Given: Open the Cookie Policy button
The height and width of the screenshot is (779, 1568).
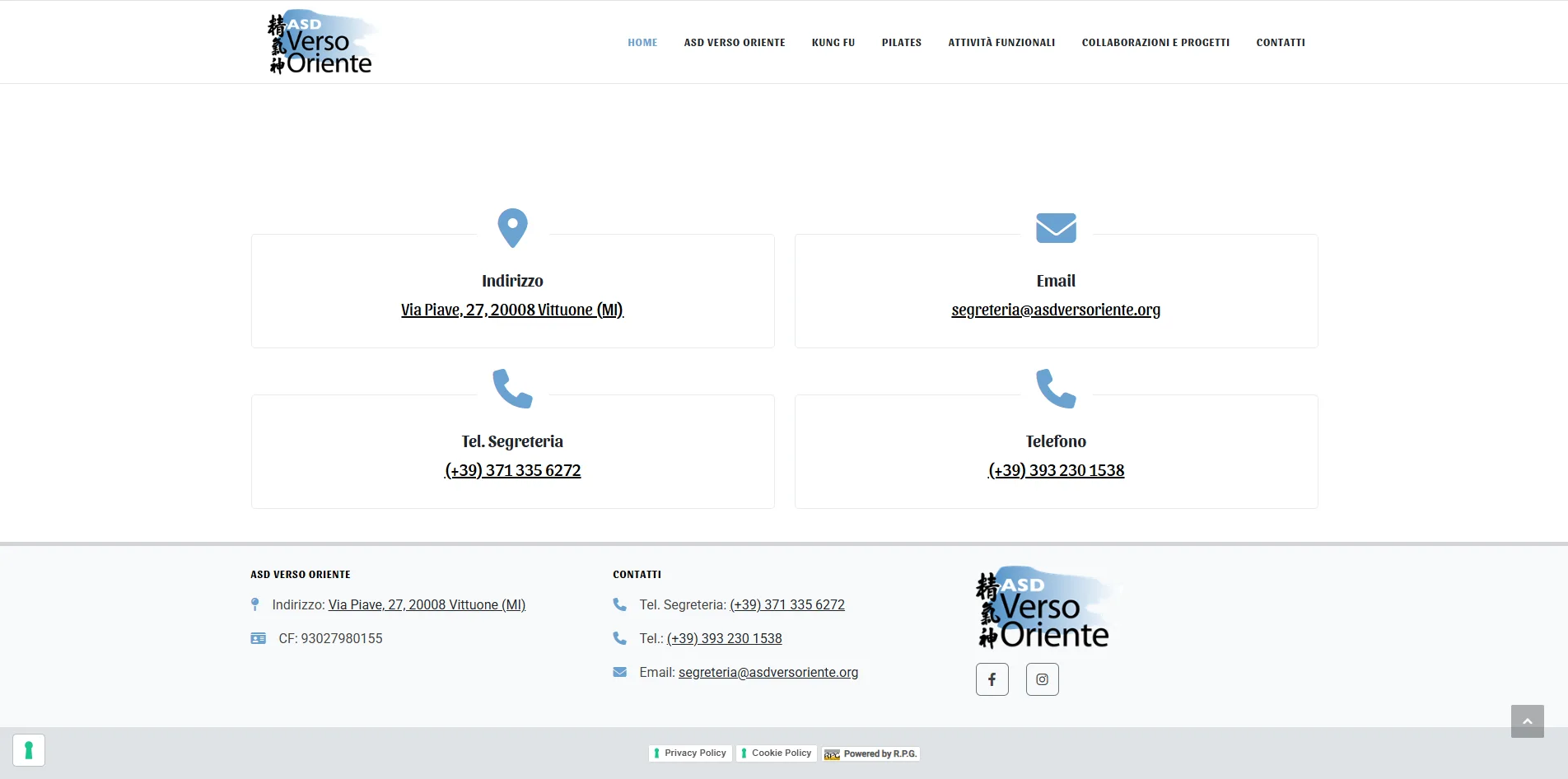Looking at the screenshot, I should 777,753.
